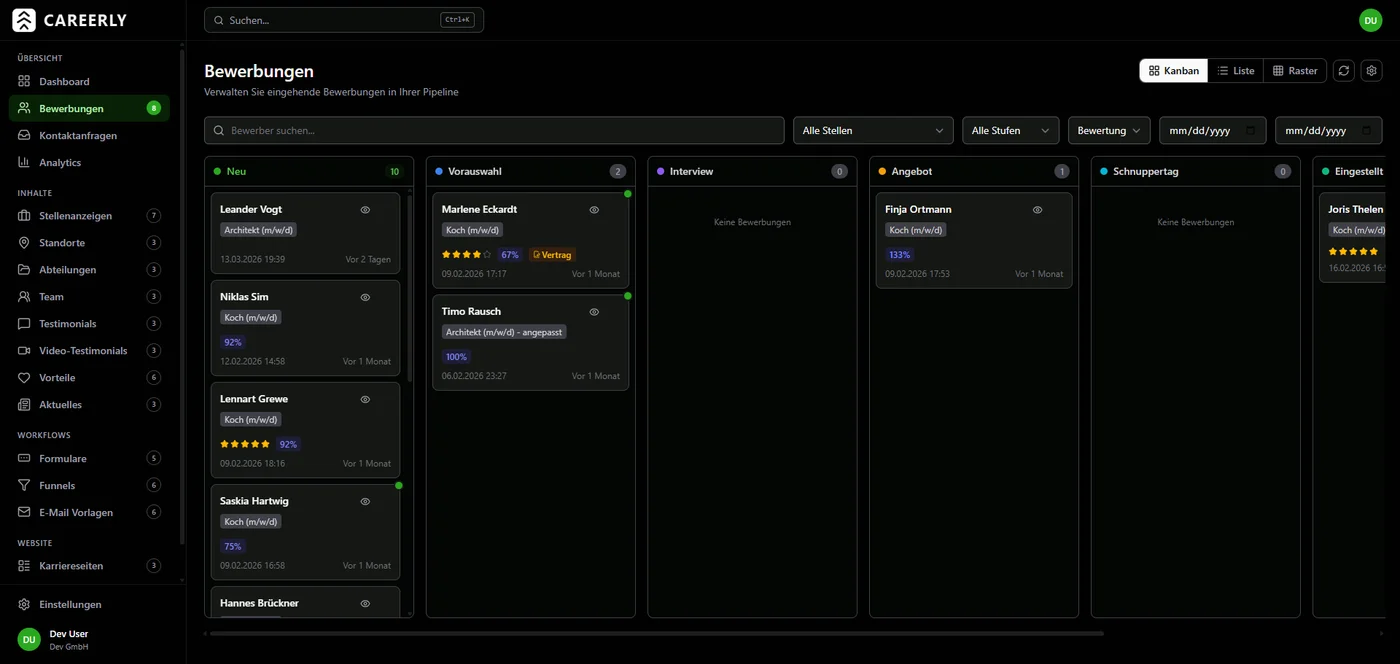Open Saskia Hartwig application card
This screenshot has width=1400, height=664.
tap(305, 532)
